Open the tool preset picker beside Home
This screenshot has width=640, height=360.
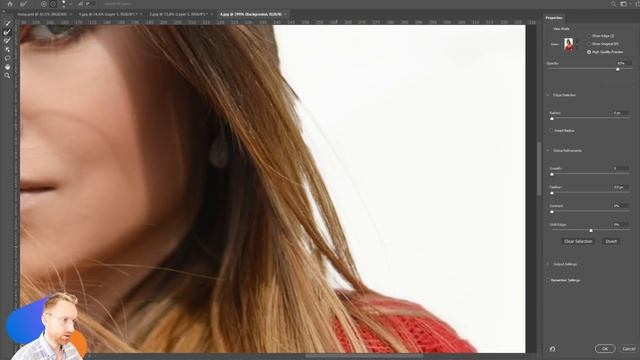(x=24, y=4)
